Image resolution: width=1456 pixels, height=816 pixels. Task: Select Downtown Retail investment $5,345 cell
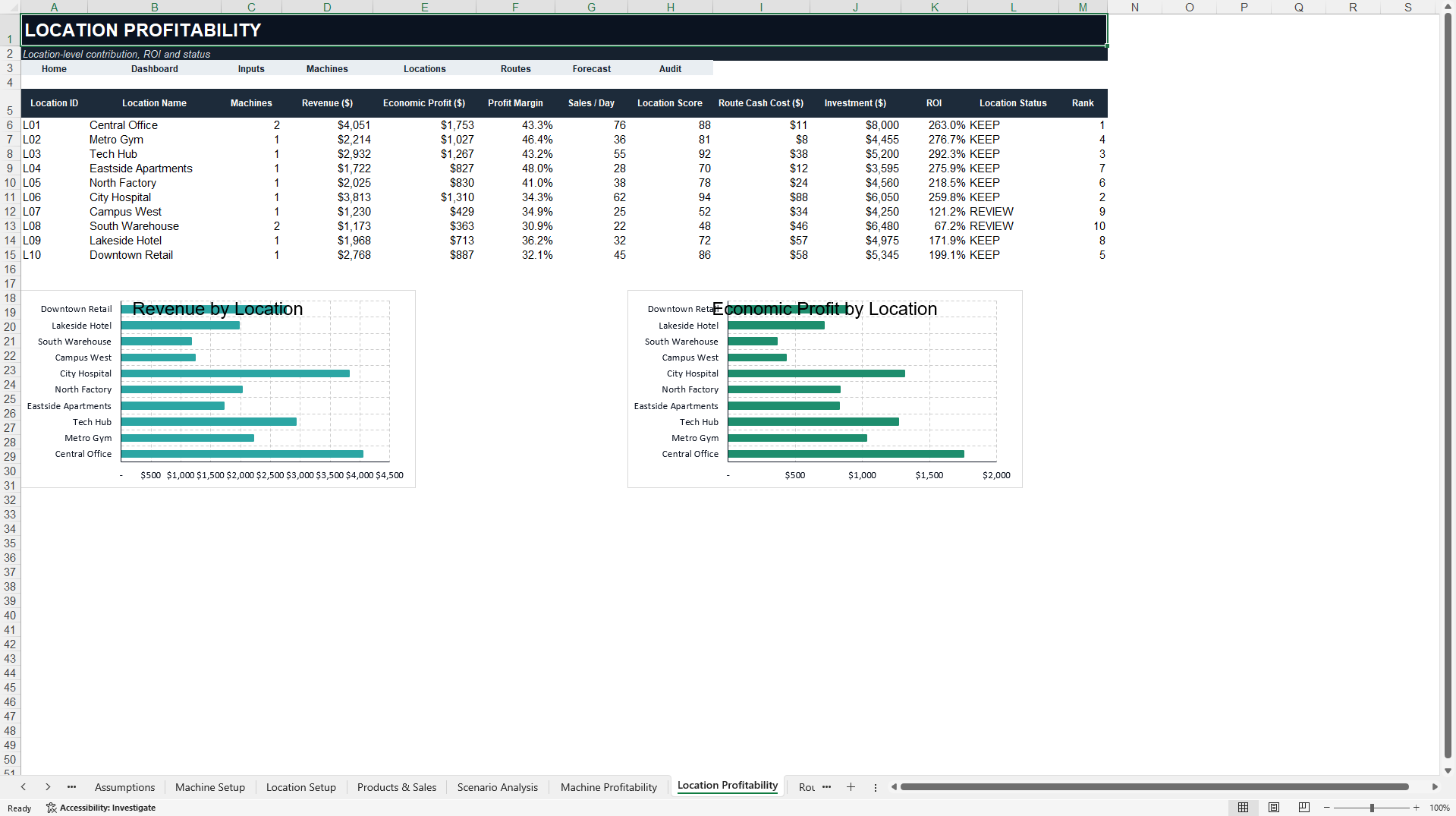[x=855, y=255]
